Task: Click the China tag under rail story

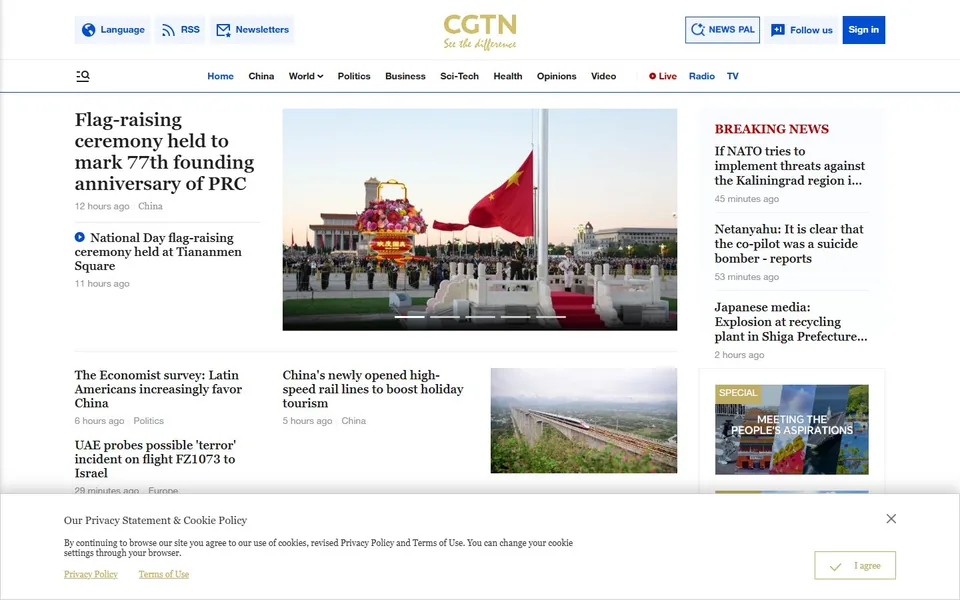Action: pyautogui.click(x=353, y=421)
